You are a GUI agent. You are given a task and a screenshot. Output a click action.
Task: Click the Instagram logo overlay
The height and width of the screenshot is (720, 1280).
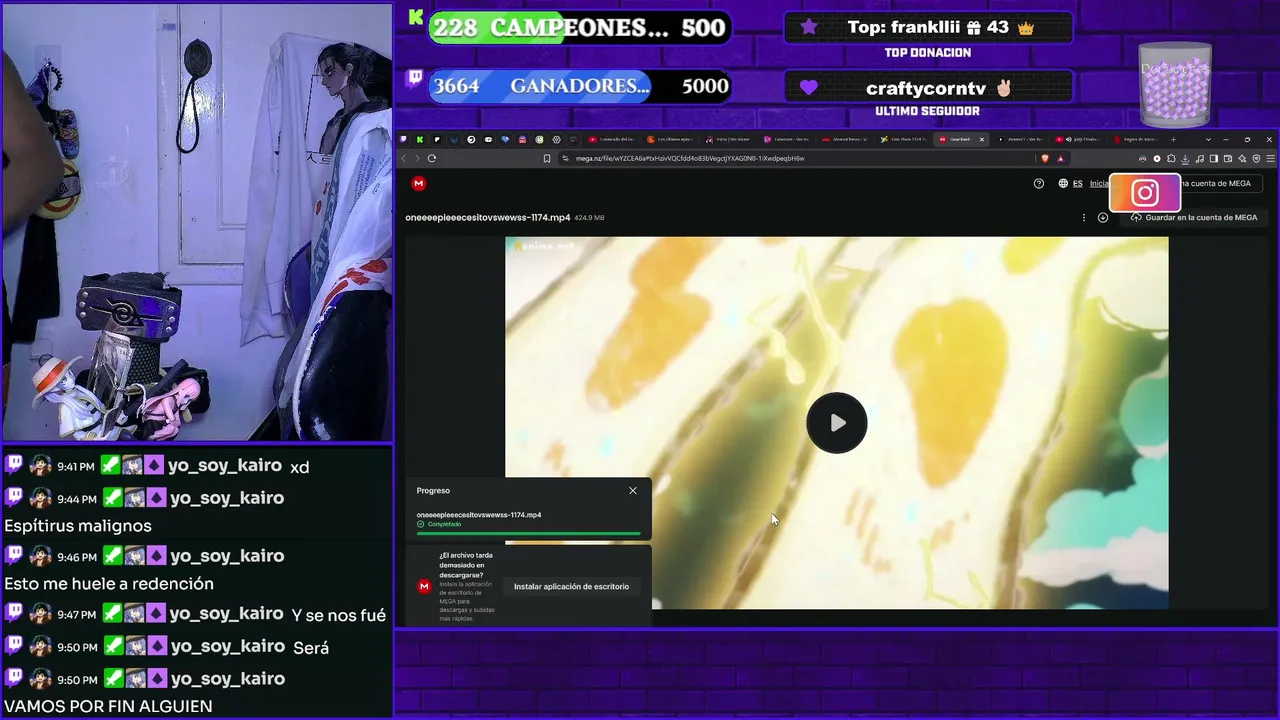pyautogui.click(x=1145, y=193)
